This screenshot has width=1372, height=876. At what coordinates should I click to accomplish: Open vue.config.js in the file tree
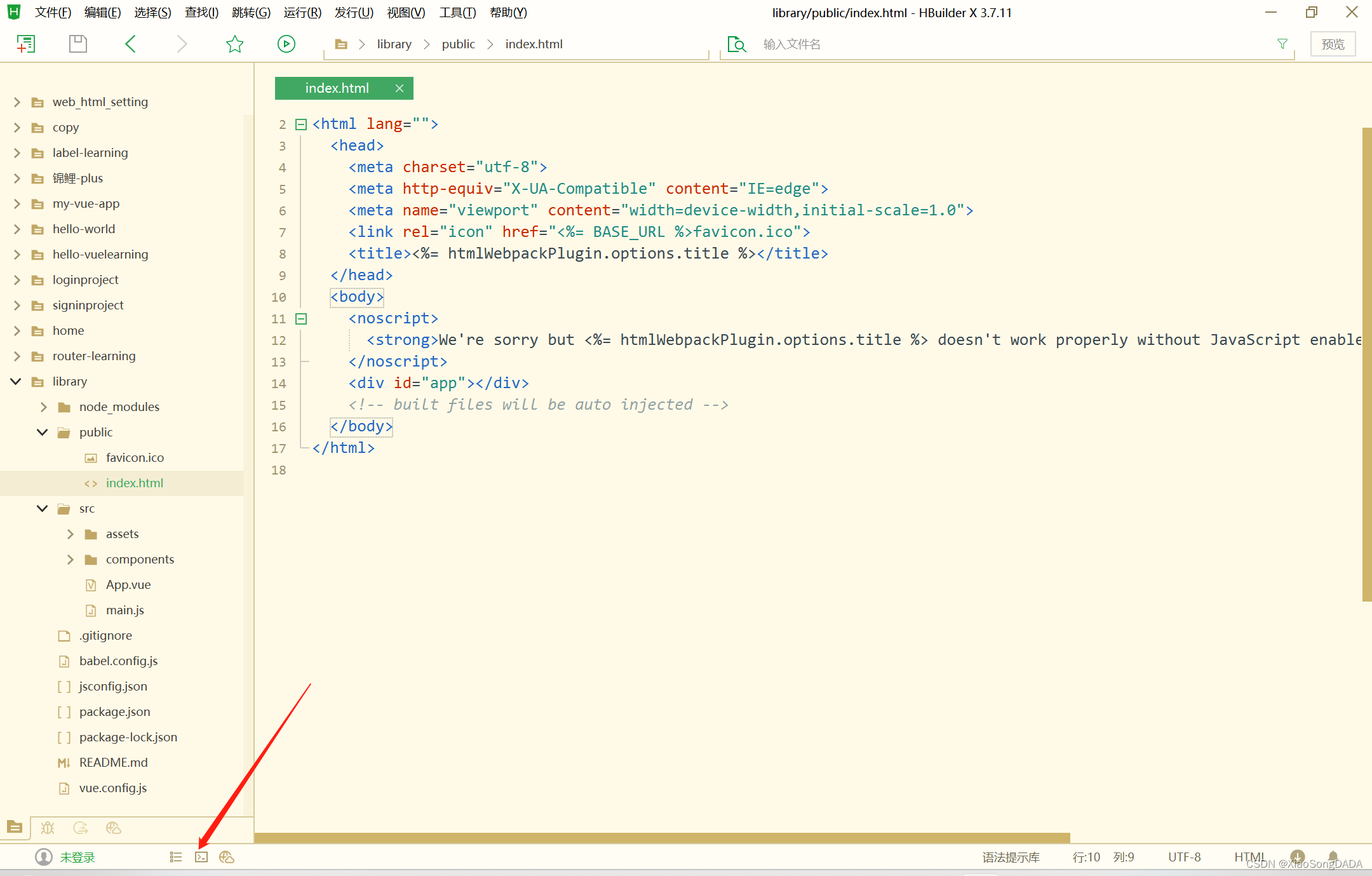coord(112,788)
